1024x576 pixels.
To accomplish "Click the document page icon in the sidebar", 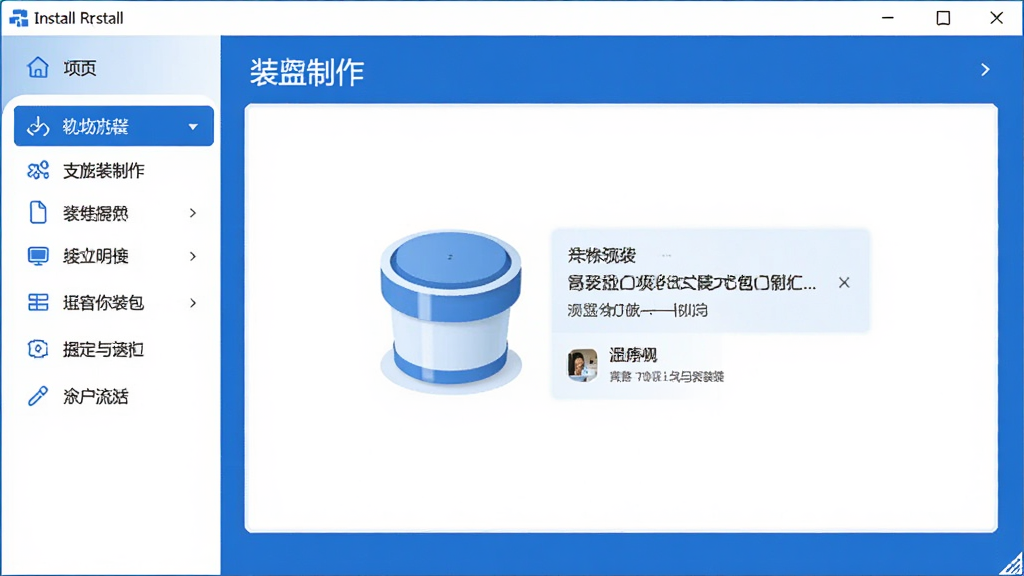I will click(38, 213).
